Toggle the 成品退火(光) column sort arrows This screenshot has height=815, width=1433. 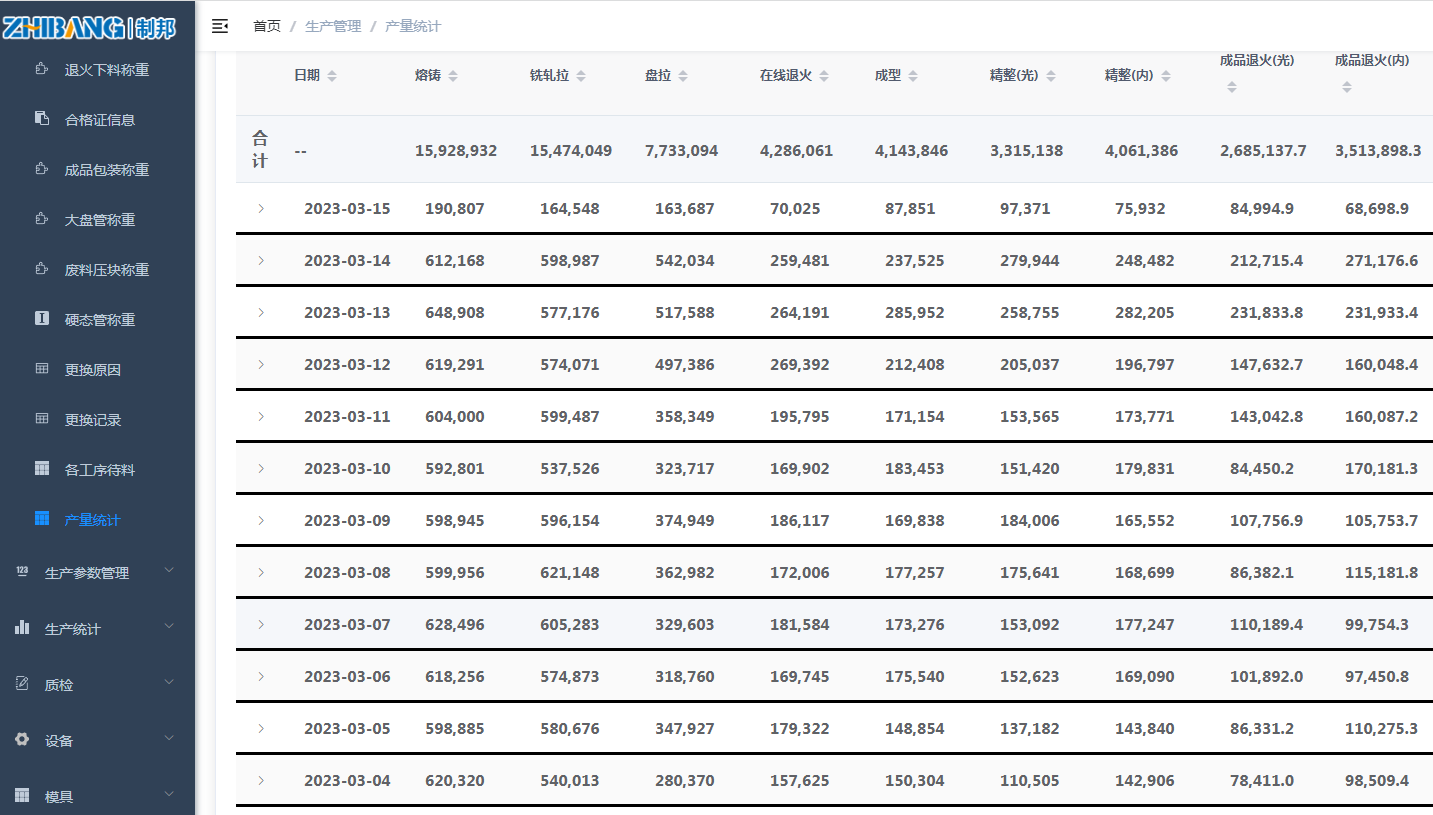click(1232, 87)
